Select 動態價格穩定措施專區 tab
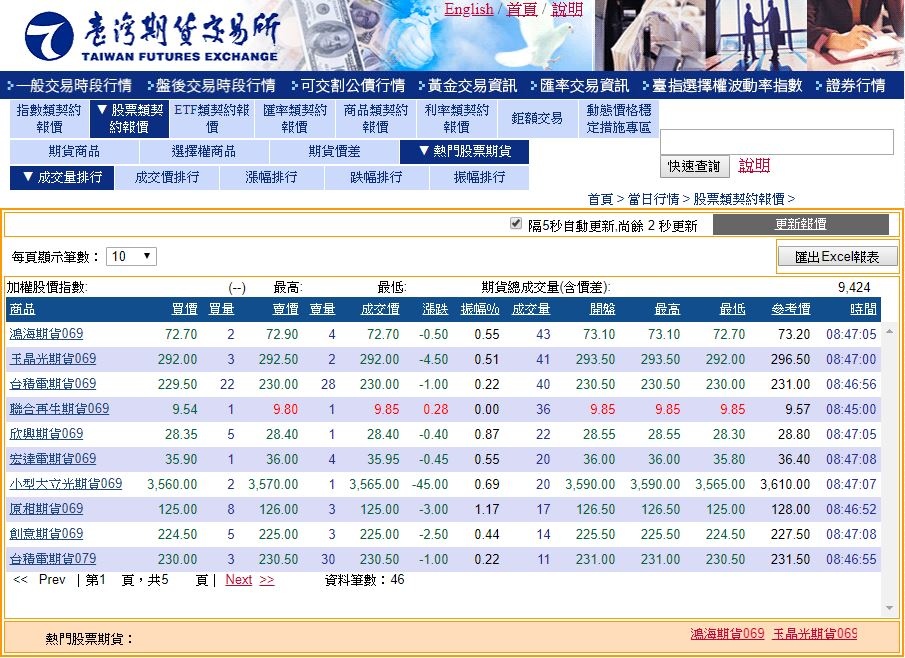 pos(619,118)
